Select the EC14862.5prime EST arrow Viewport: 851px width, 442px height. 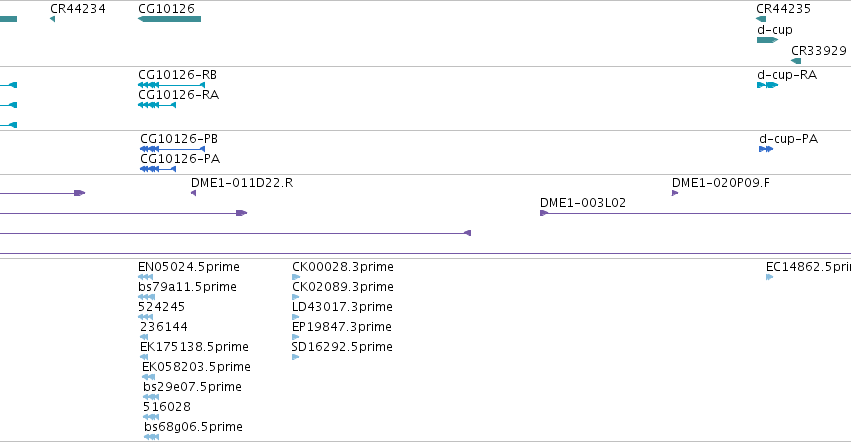click(770, 277)
